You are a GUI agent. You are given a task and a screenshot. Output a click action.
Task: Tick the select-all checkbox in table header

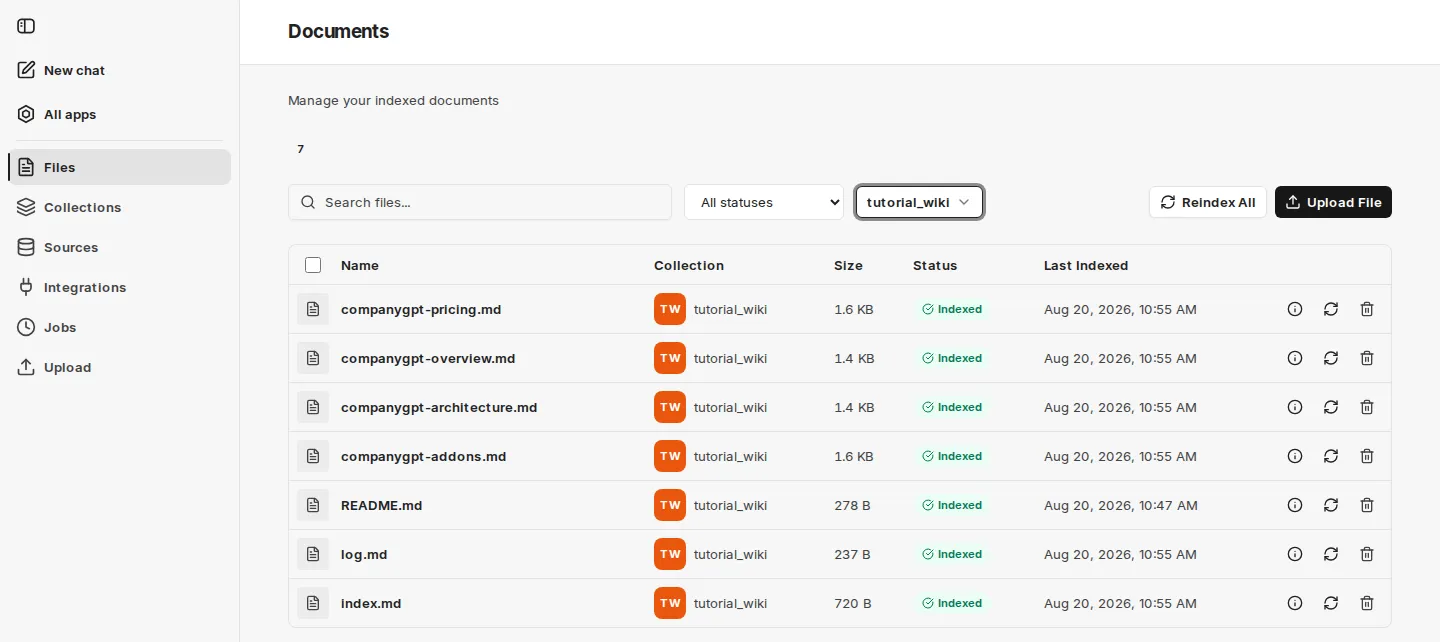pos(313,265)
